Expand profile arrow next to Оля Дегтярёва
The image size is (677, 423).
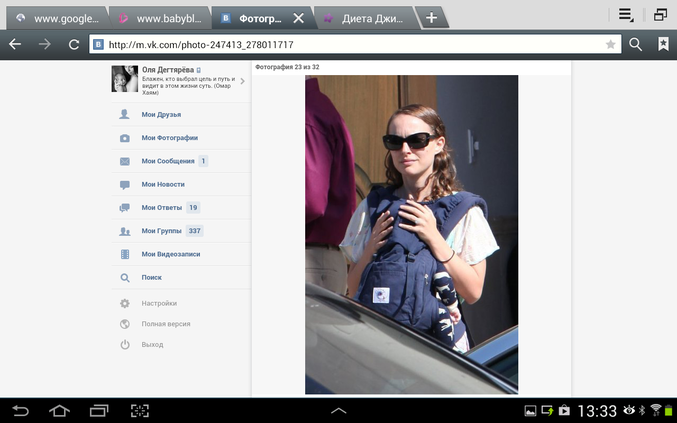(242, 81)
